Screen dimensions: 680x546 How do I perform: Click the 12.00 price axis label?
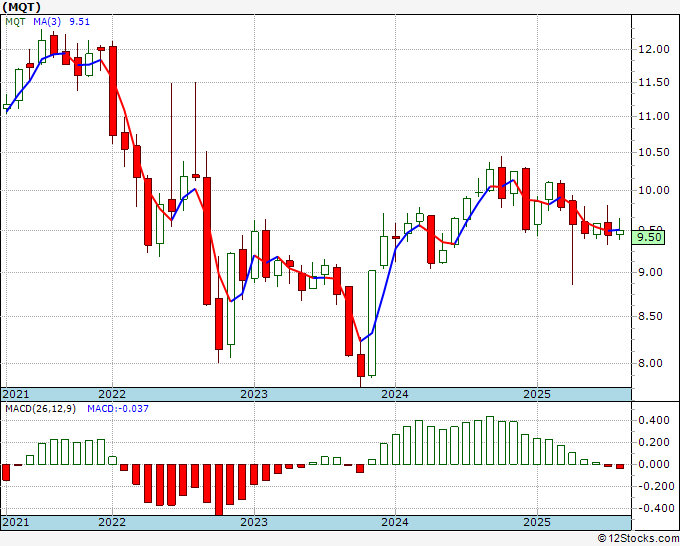[x=654, y=49]
